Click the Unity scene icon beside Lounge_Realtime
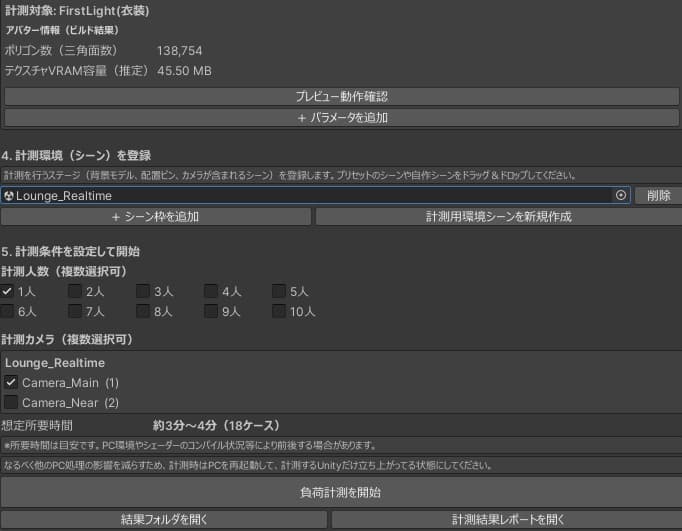This screenshot has width=682, height=531. tap(8, 196)
